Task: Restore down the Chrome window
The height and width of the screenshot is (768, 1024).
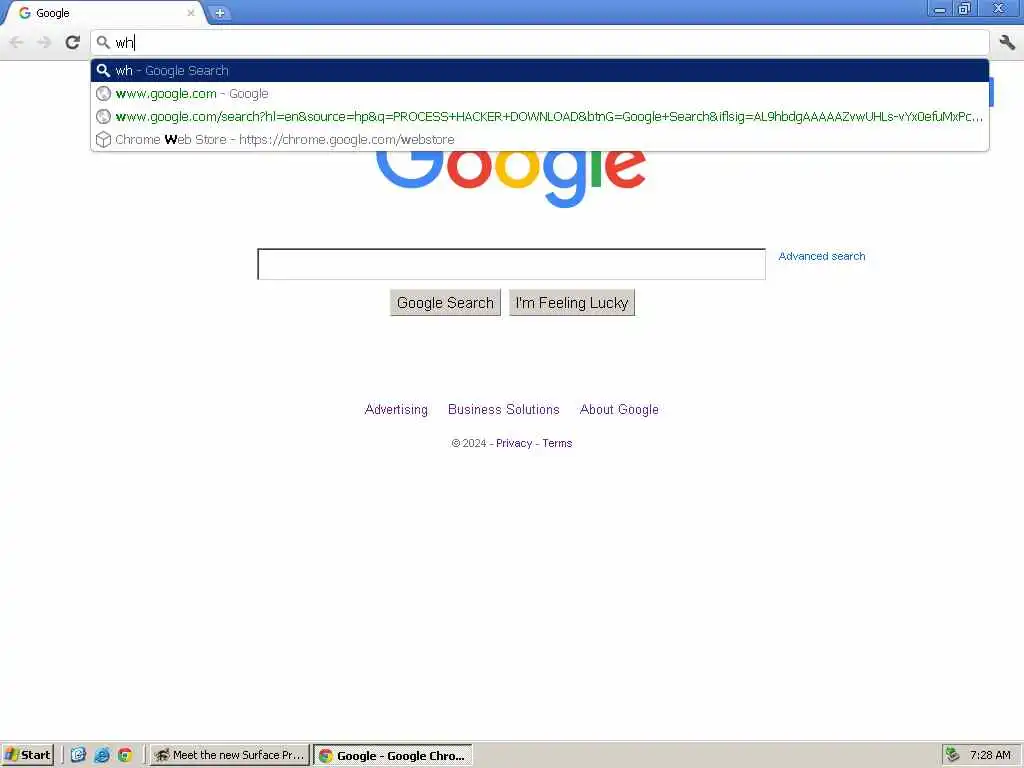Action: (964, 9)
